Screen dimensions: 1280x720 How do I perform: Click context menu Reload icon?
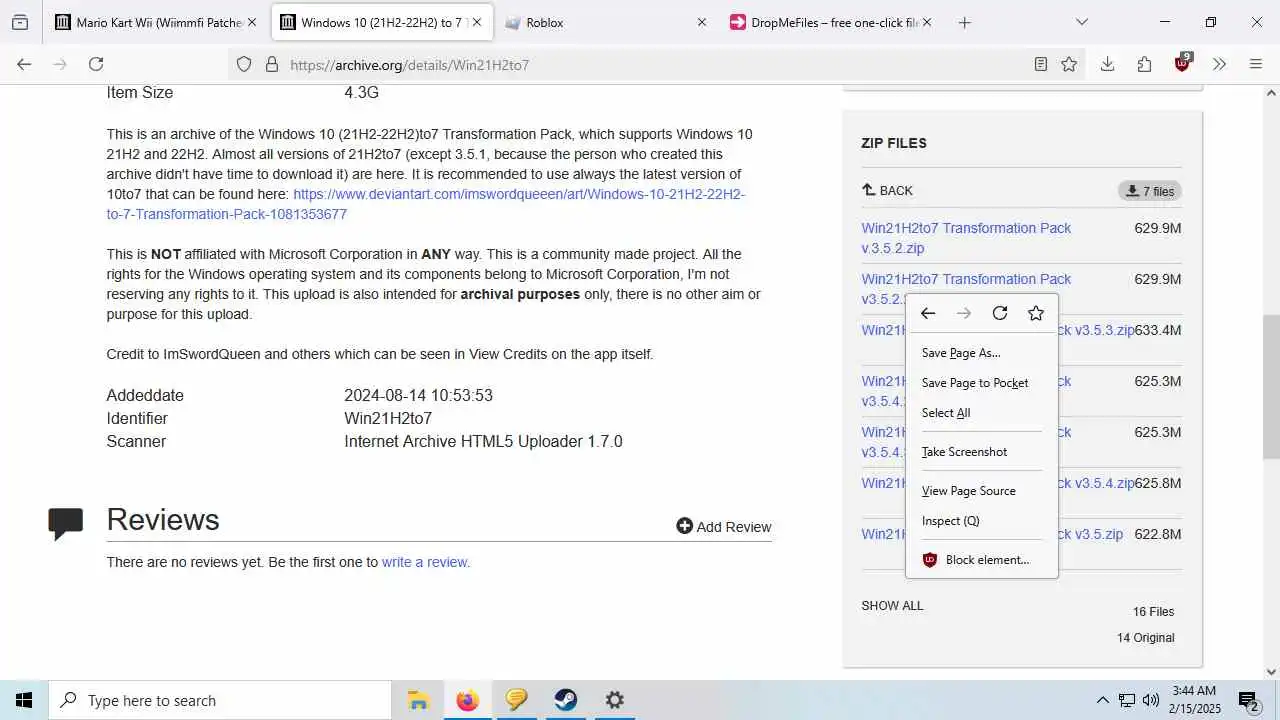click(x=1000, y=313)
